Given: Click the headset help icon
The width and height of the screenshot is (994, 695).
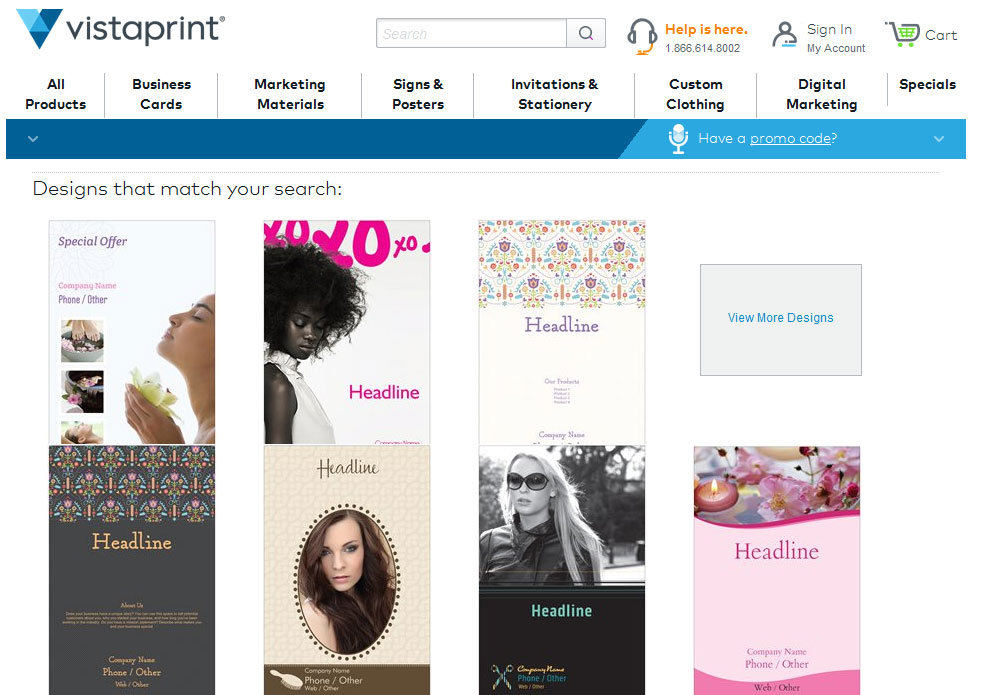Looking at the screenshot, I should coord(642,36).
